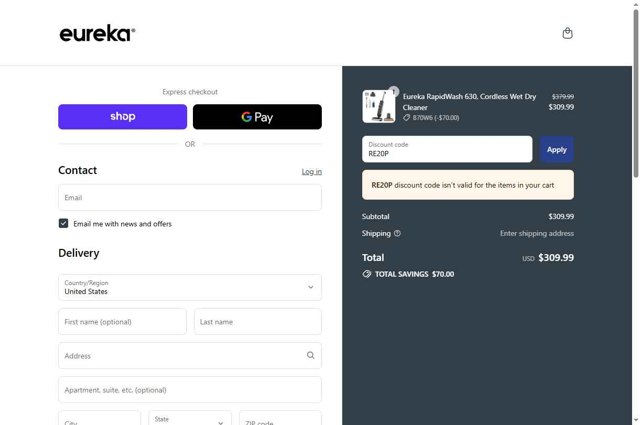
Task: Focus the ZIP code field
Action: (280, 418)
